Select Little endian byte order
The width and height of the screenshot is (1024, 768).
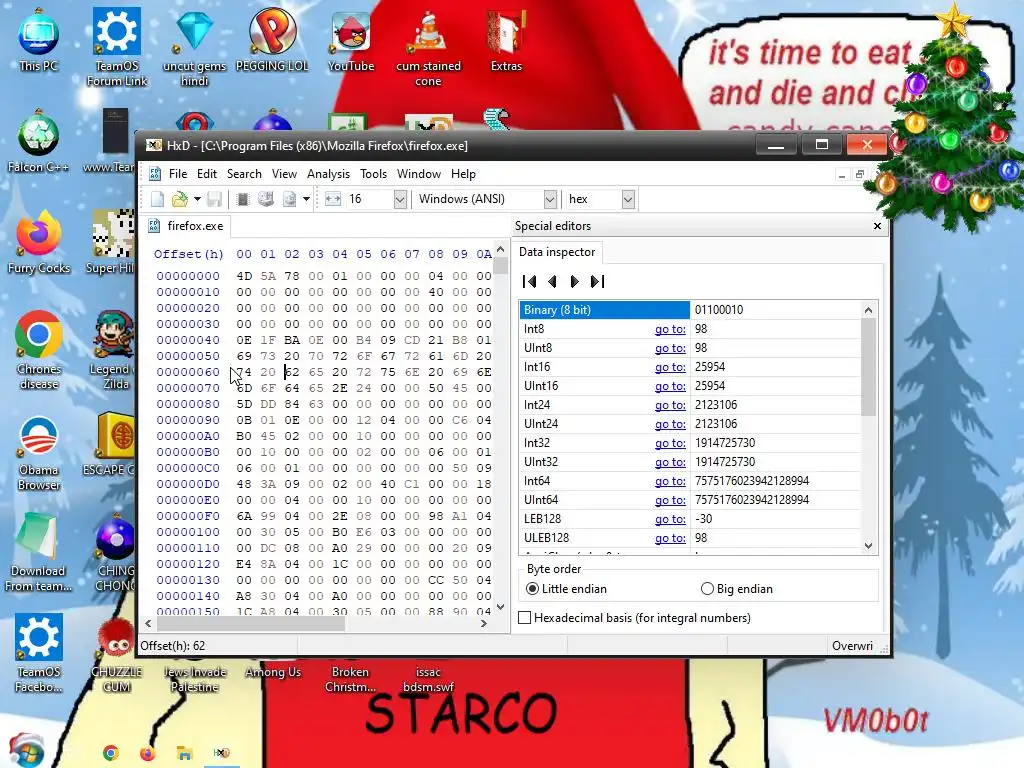pos(566,589)
